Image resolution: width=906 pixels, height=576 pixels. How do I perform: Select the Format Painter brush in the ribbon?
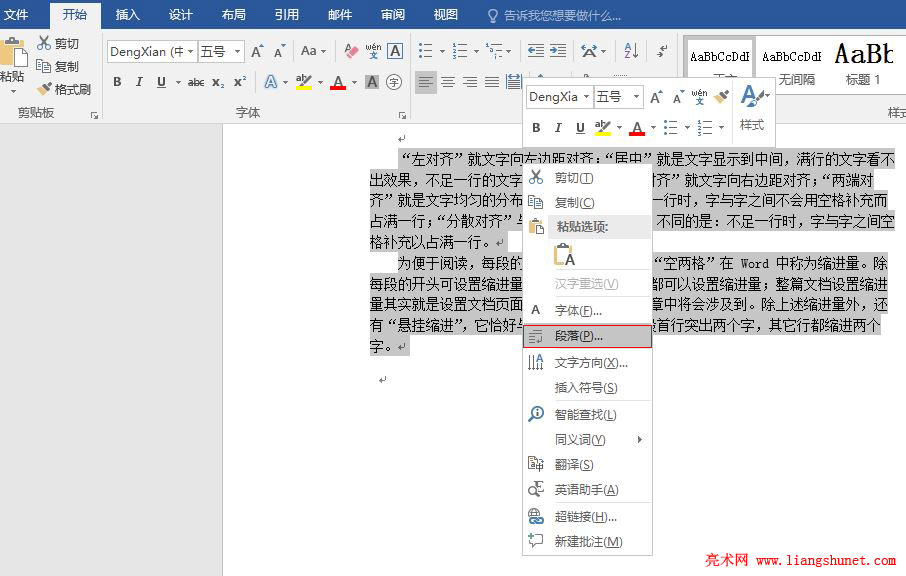(x=44, y=89)
